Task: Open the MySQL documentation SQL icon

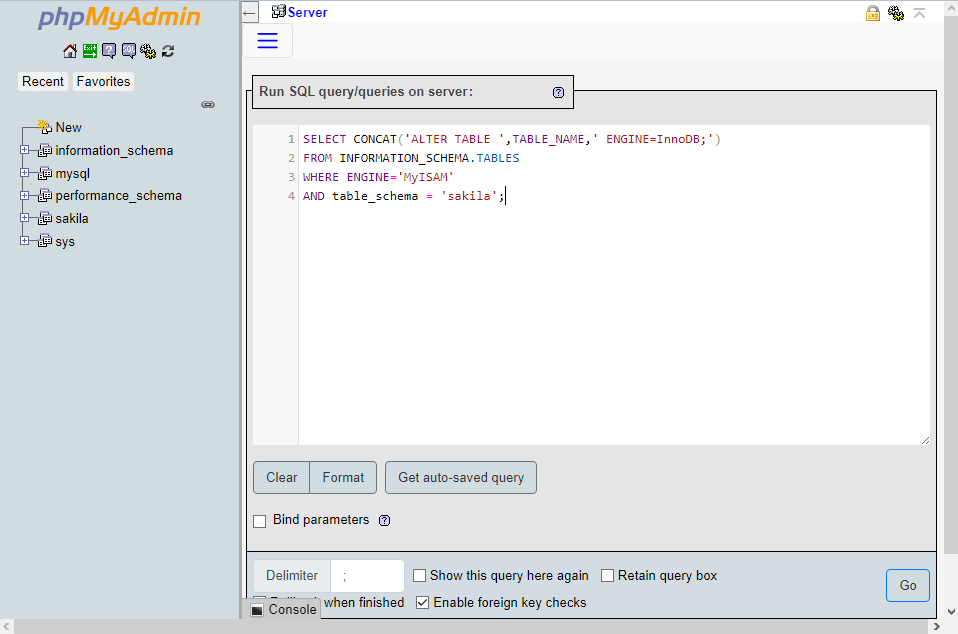Action: (128, 51)
